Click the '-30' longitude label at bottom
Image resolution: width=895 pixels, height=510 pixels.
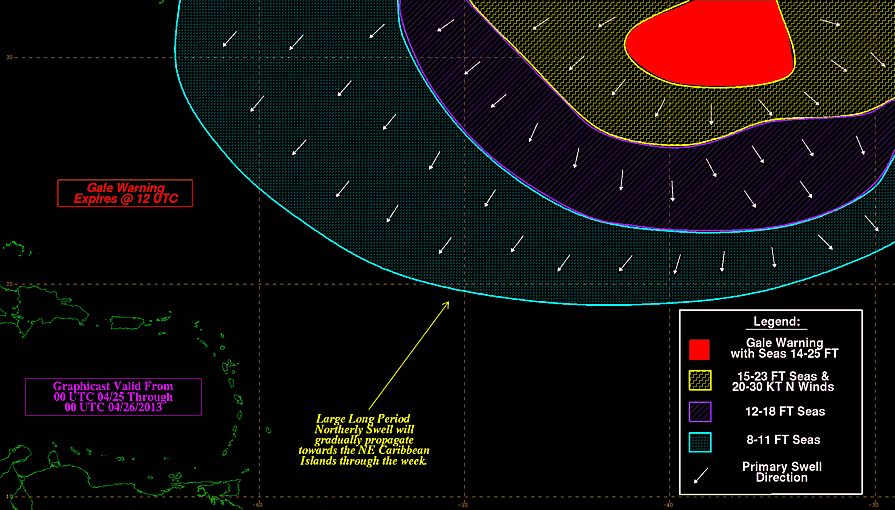[x=872, y=505]
